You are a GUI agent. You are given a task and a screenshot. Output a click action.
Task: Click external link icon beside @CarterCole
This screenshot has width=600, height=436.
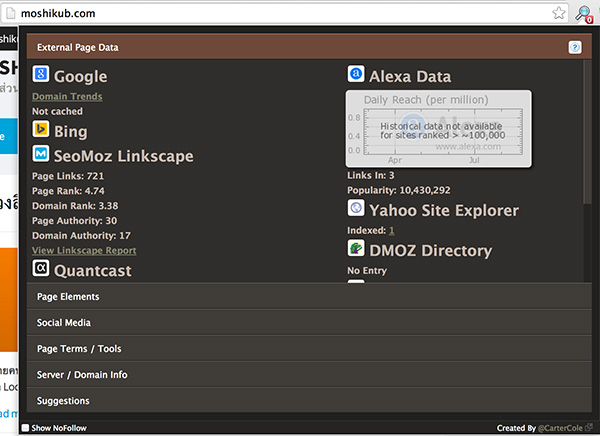point(589,427)
